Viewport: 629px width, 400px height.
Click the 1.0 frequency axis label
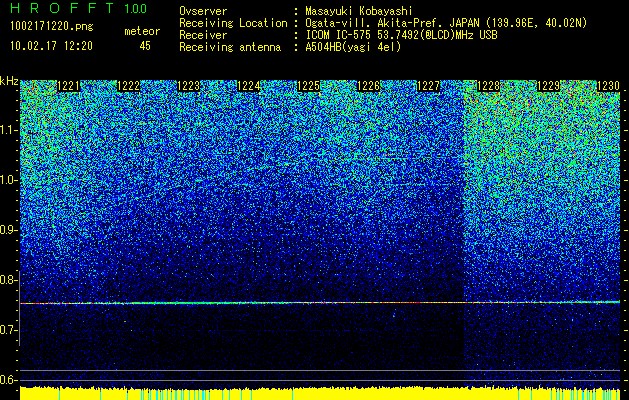point(8,180)
